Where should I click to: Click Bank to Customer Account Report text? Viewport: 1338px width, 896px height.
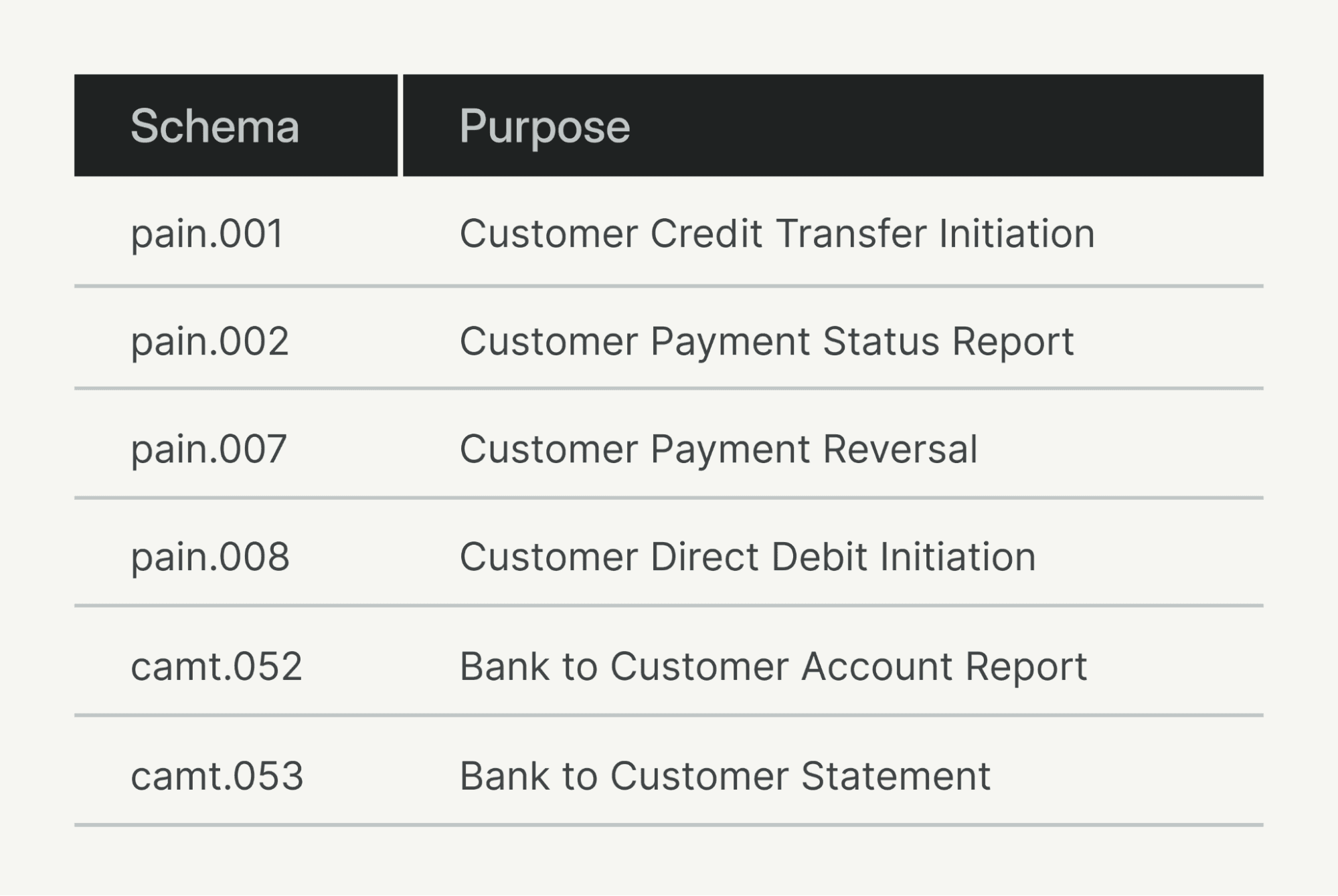pyautogui.click(x=773, y=666)
